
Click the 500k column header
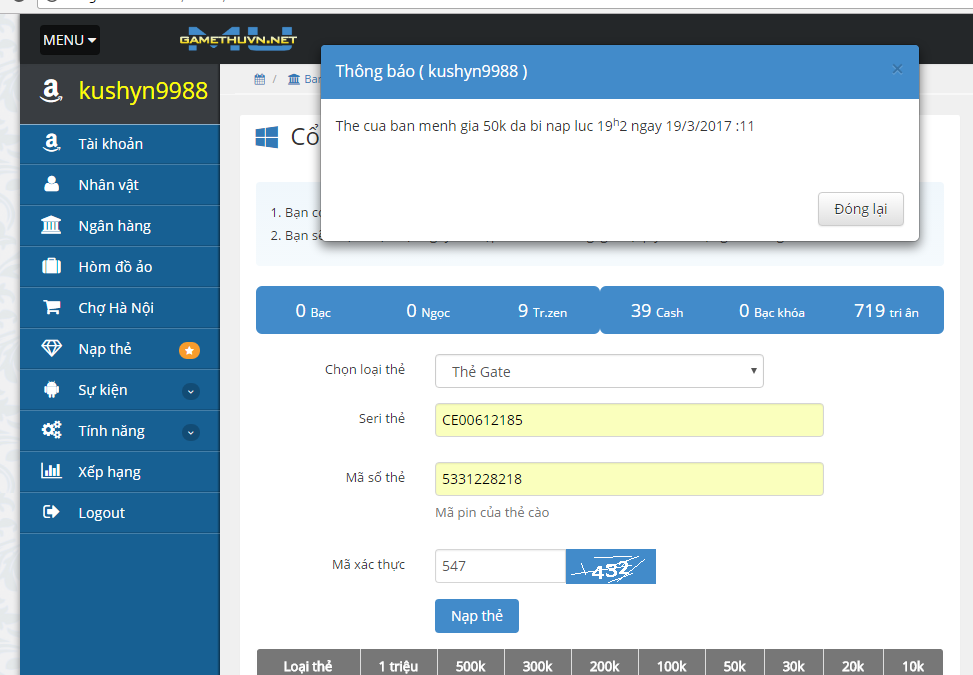[471, 665]
